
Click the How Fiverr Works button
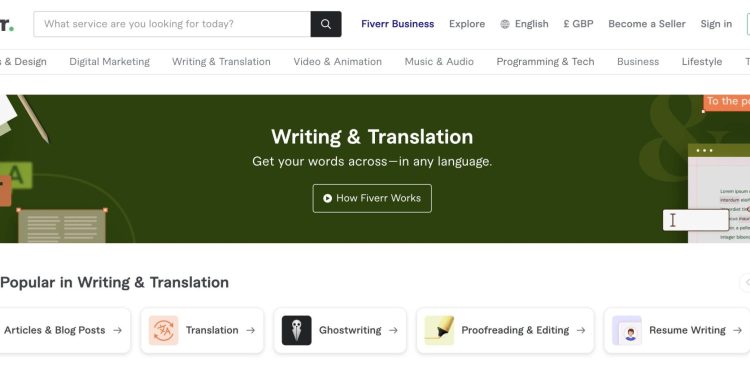[372, 198]
